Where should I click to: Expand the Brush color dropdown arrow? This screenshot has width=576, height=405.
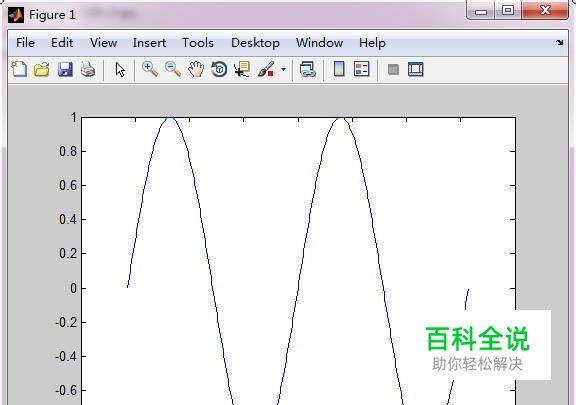[283, 69]
